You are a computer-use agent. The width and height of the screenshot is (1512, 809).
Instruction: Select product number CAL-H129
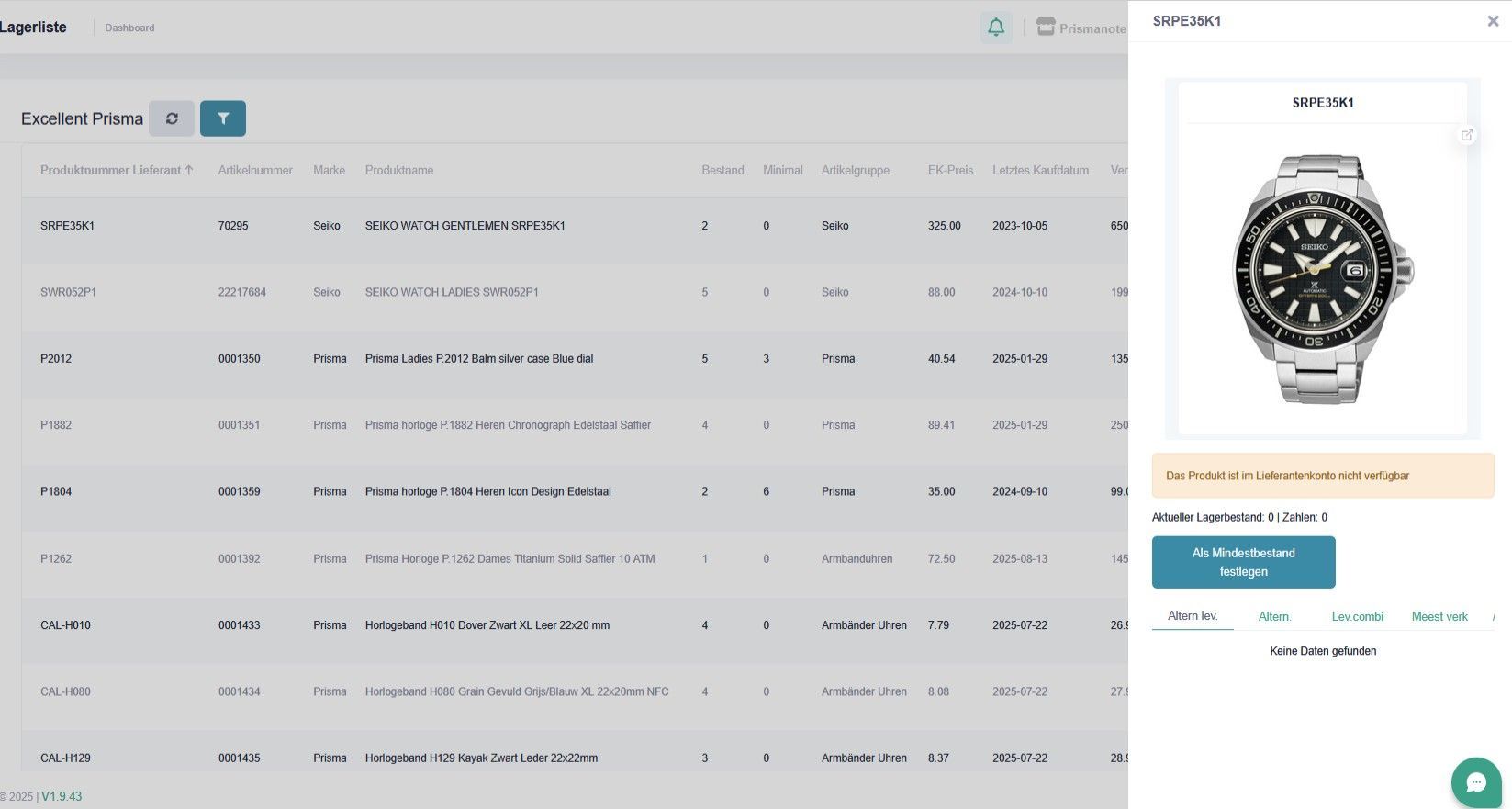point(65,758)
